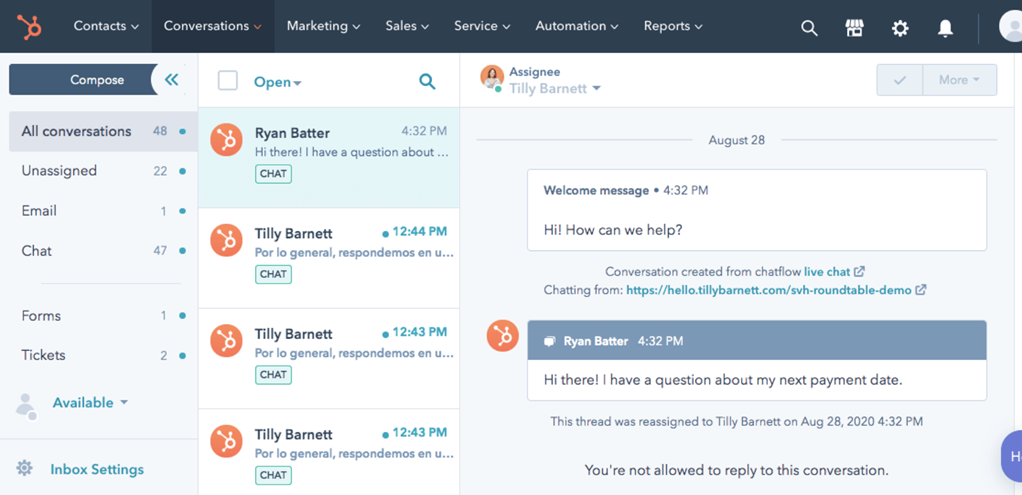Mark conversation closed with checkmark button
The width and height of the screenshot is (1022, 495).
(900, 80)
